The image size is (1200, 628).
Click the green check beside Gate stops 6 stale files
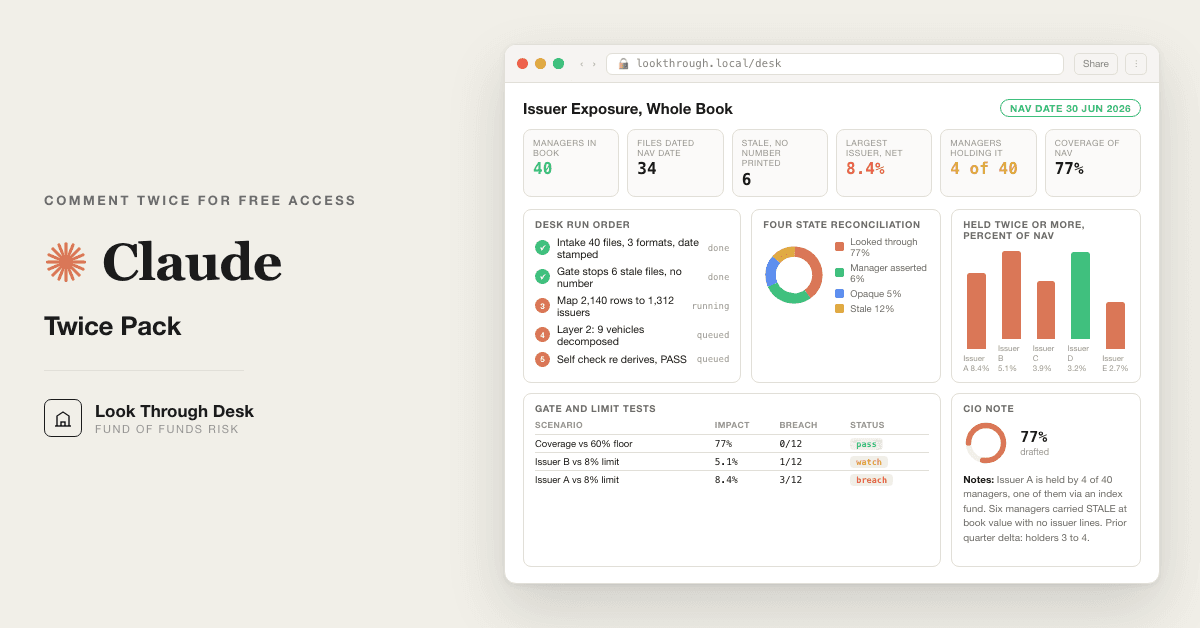542,277
